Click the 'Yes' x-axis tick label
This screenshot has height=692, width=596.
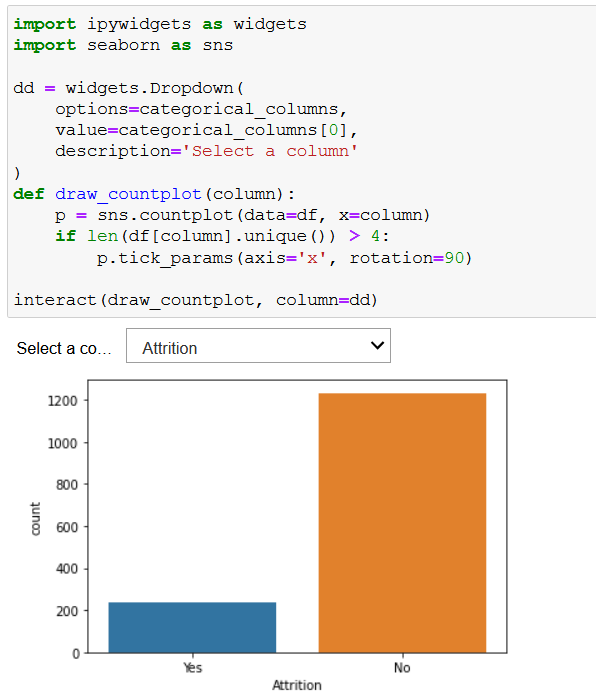tap(192, 668)
